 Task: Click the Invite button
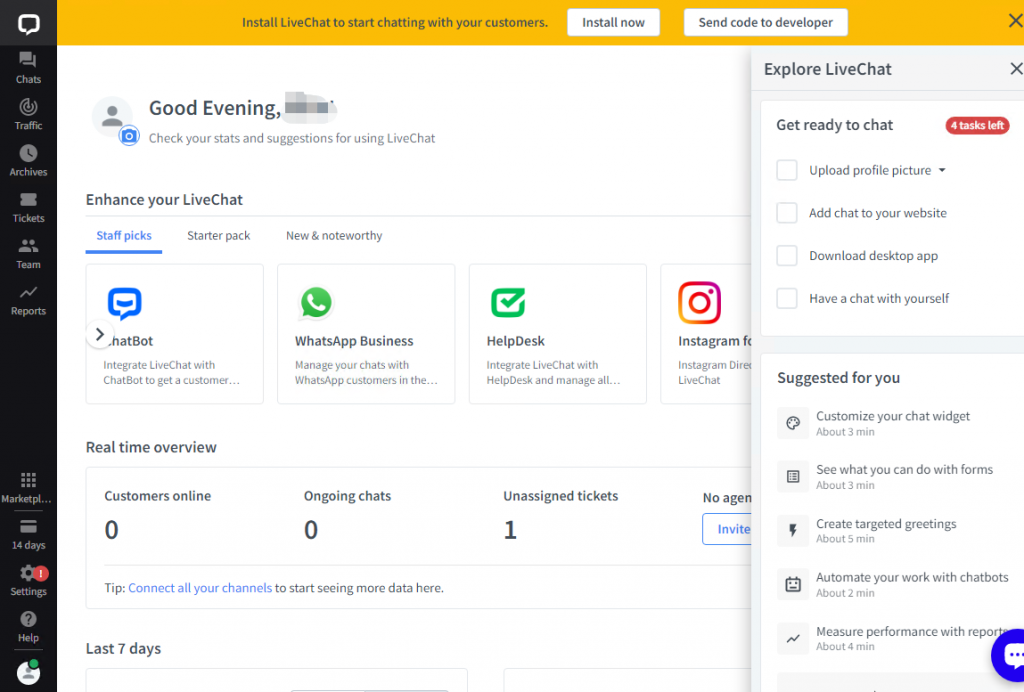point(728,529)
